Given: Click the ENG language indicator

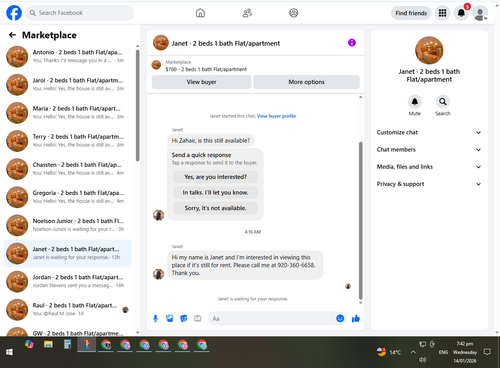Looking at the screenshot, I should (x=443, y=352).
